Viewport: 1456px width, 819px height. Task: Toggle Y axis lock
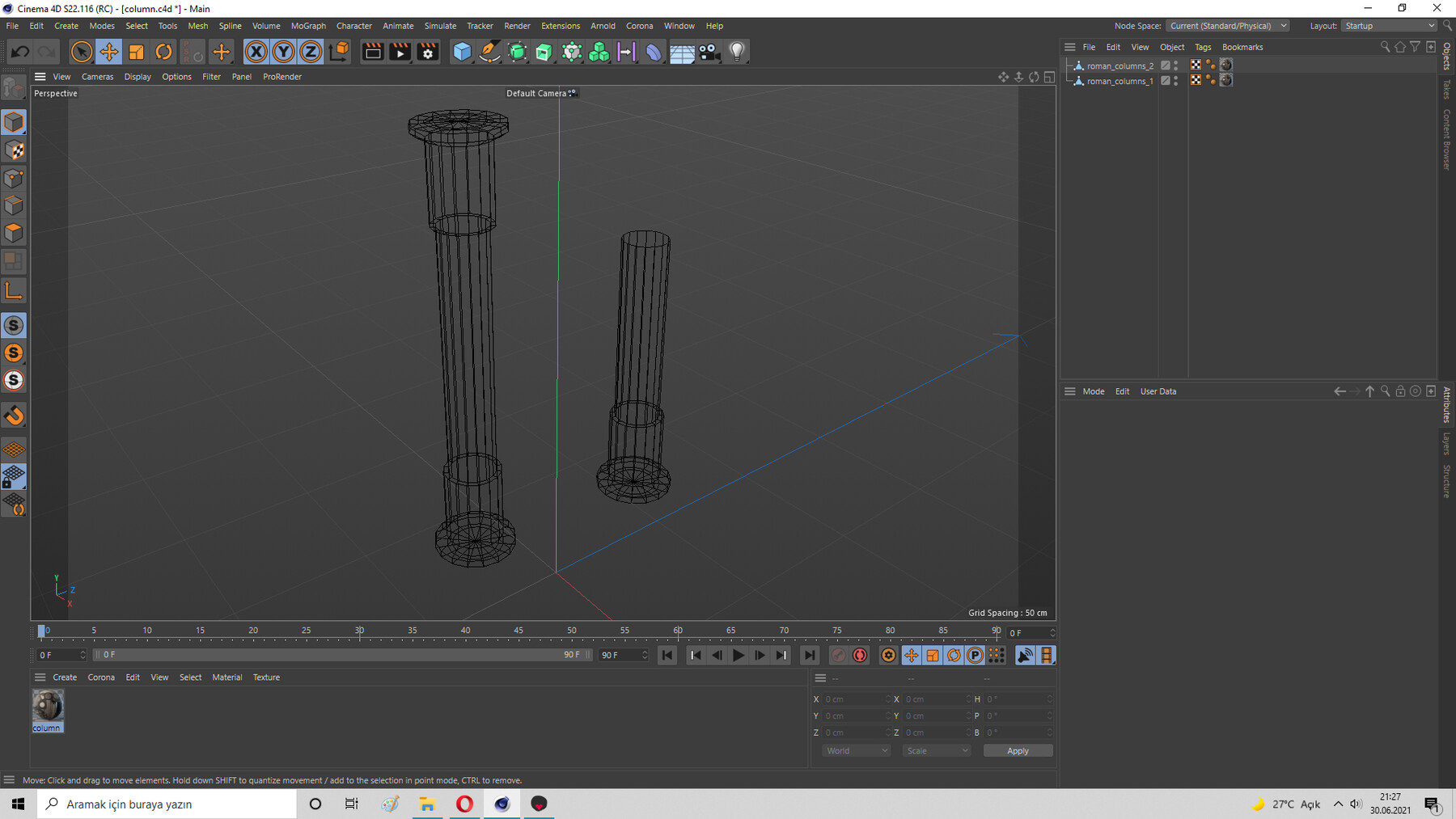[x=283, y=52]
